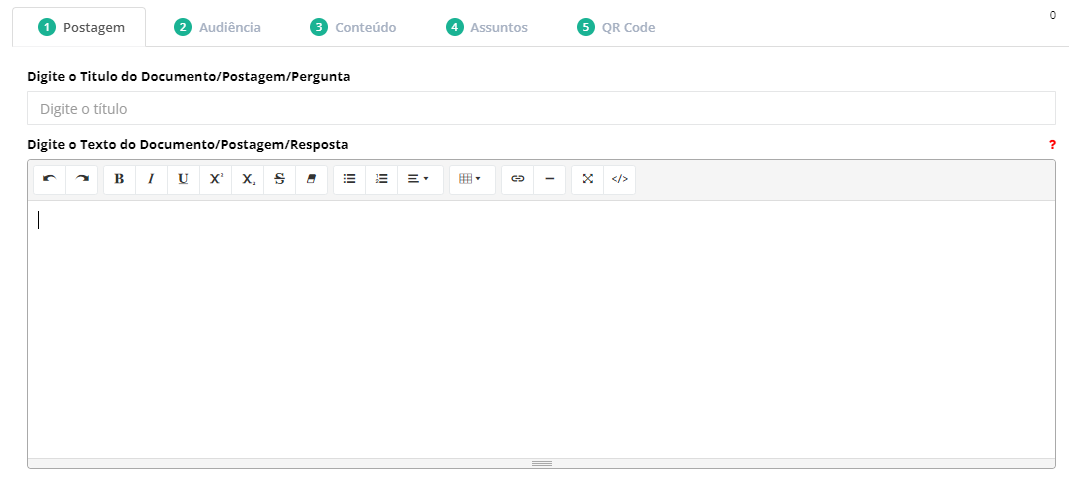Insert a hyperlink with the link icon
The image size is (1069, 482).
coord(517,179)
